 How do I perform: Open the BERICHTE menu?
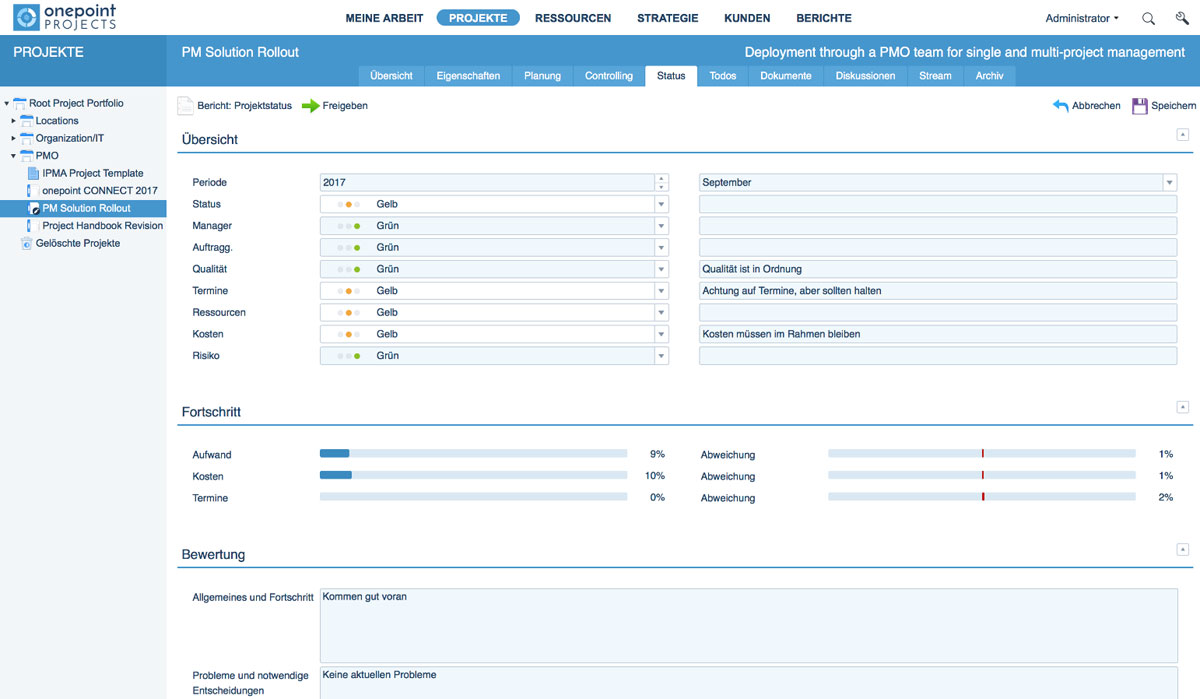point(823,18)
